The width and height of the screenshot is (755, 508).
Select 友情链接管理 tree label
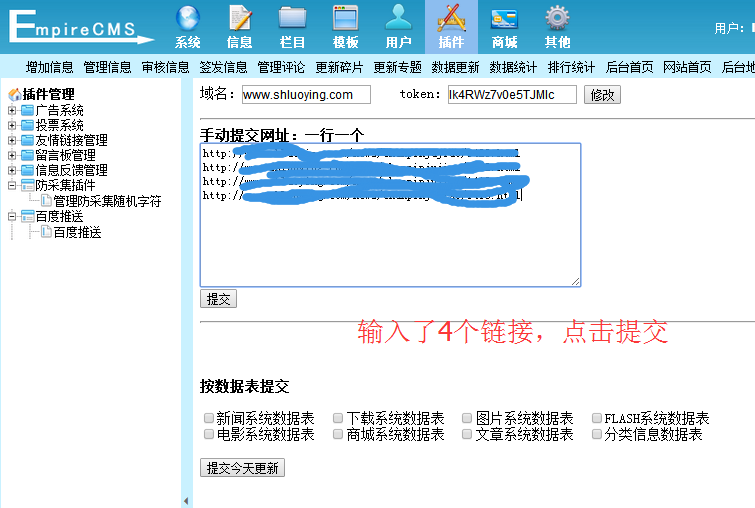click(x=71, y=140)
